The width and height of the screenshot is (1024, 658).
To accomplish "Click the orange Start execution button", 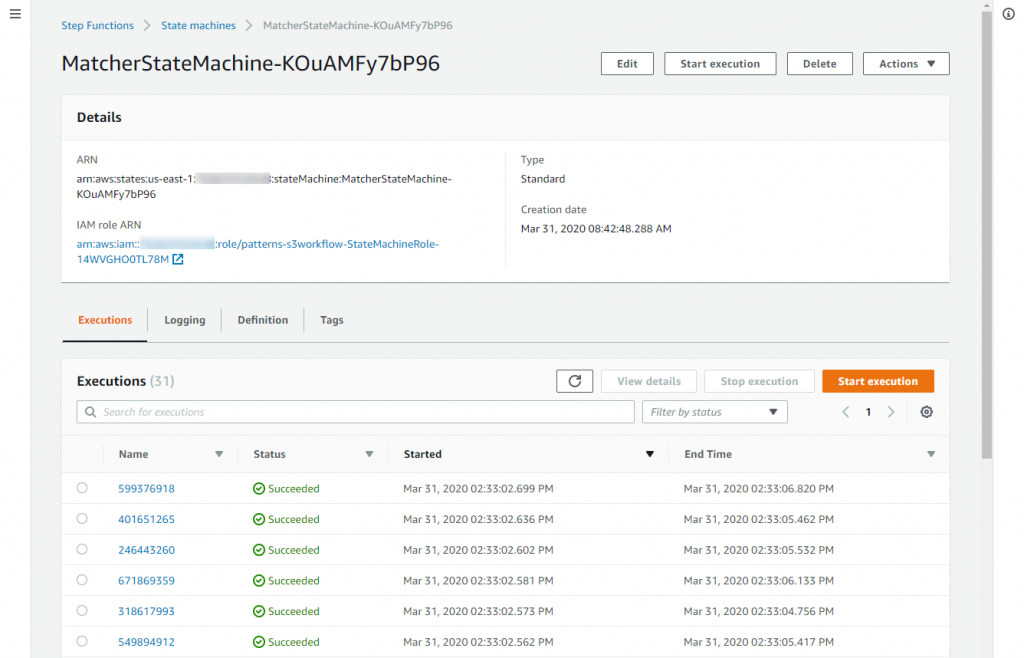I will pos(877,380).
